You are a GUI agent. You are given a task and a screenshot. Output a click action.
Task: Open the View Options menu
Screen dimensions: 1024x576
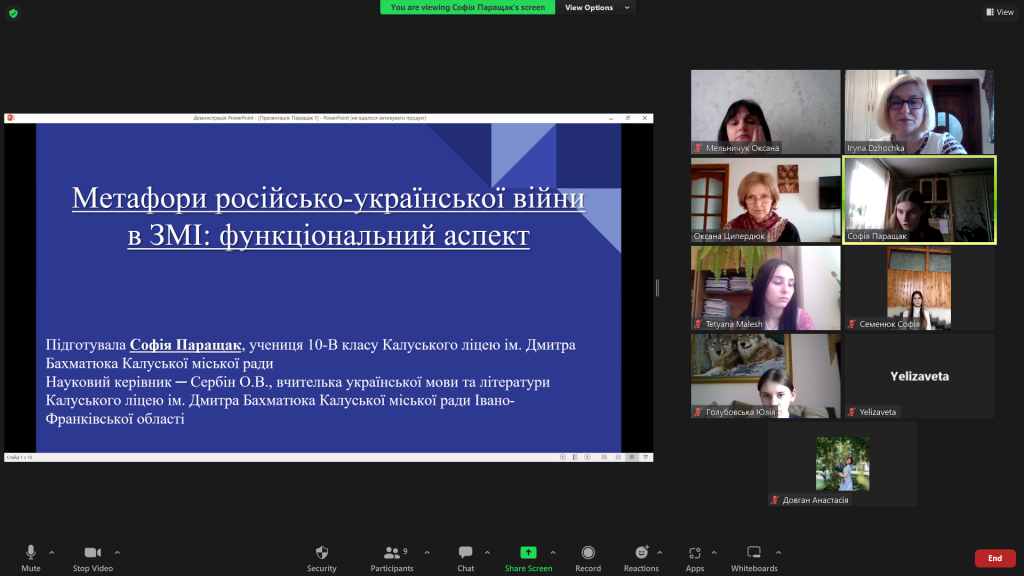[x=596, y=7]
